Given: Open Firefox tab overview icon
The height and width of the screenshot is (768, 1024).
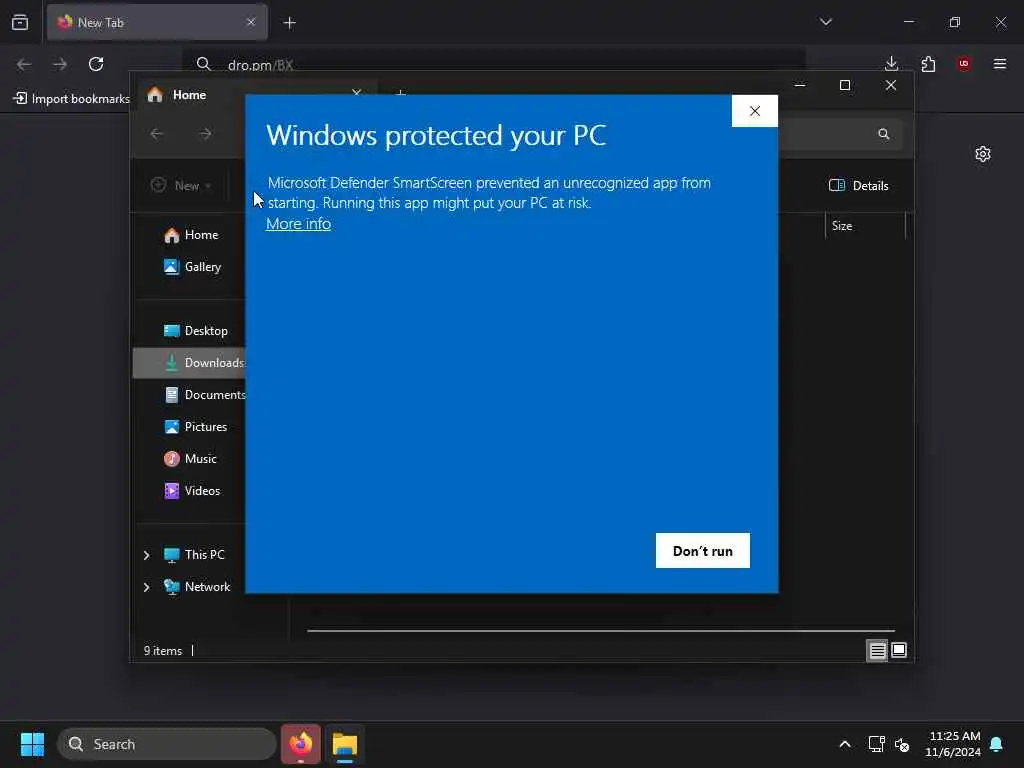Looking at the screenshot, I should 20,22.
